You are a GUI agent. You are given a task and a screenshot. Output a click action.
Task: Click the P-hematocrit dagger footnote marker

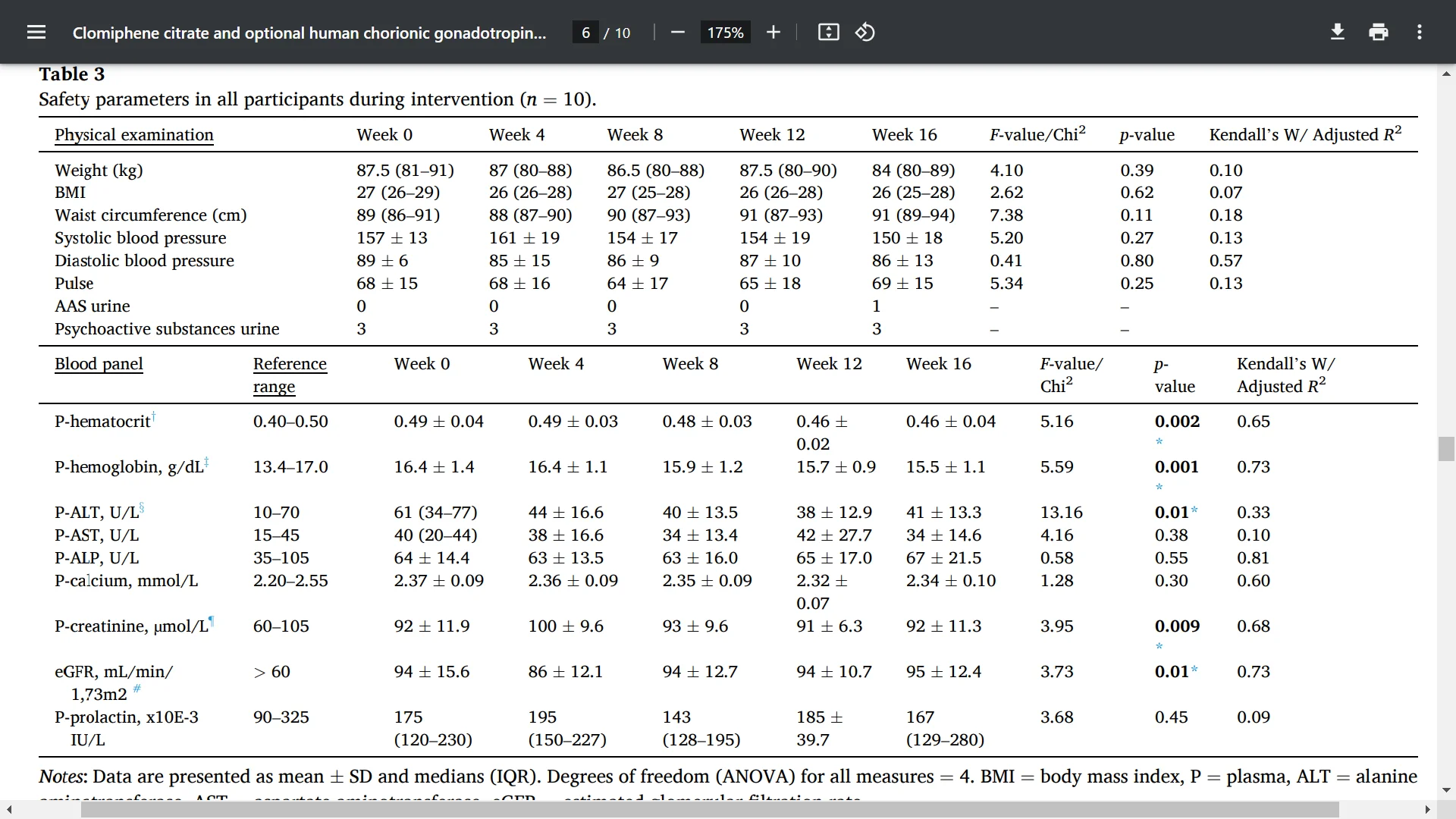click(153, 416)
